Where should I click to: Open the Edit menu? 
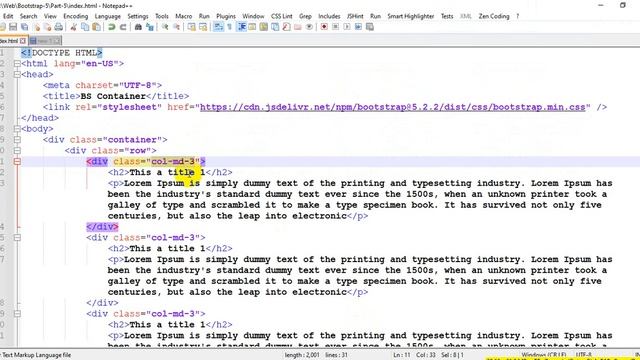point(8,16)
